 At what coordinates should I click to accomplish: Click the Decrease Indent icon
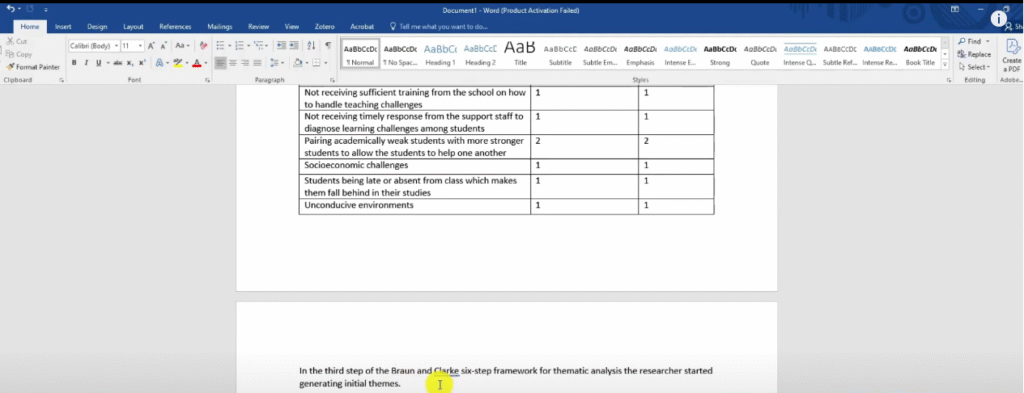281,46
